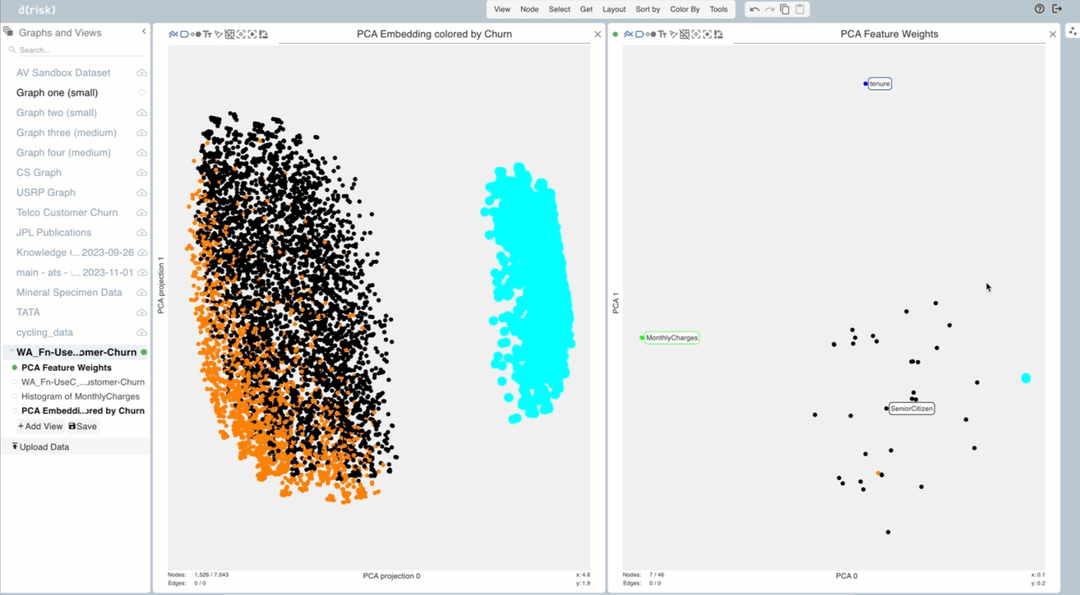
Task: Collapse the Graphs and Views sidebar chevron
Action: tap(143, 32)
